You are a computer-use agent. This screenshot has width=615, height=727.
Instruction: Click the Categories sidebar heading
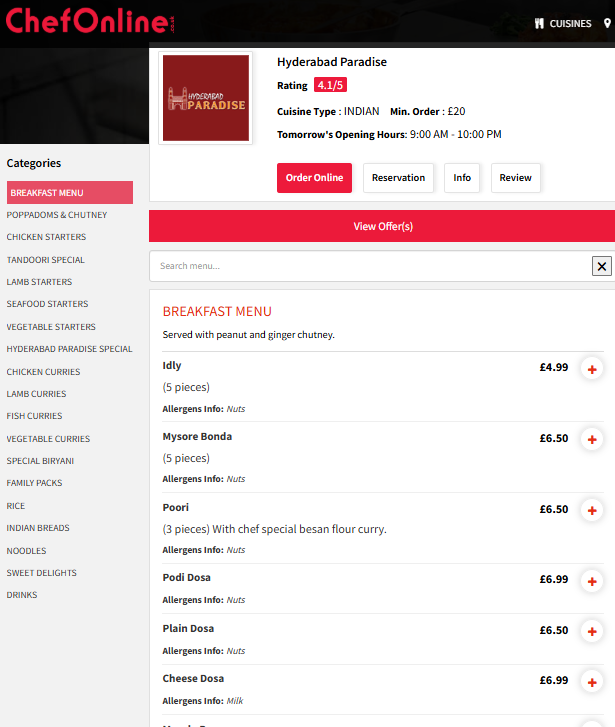click(33, 163)
